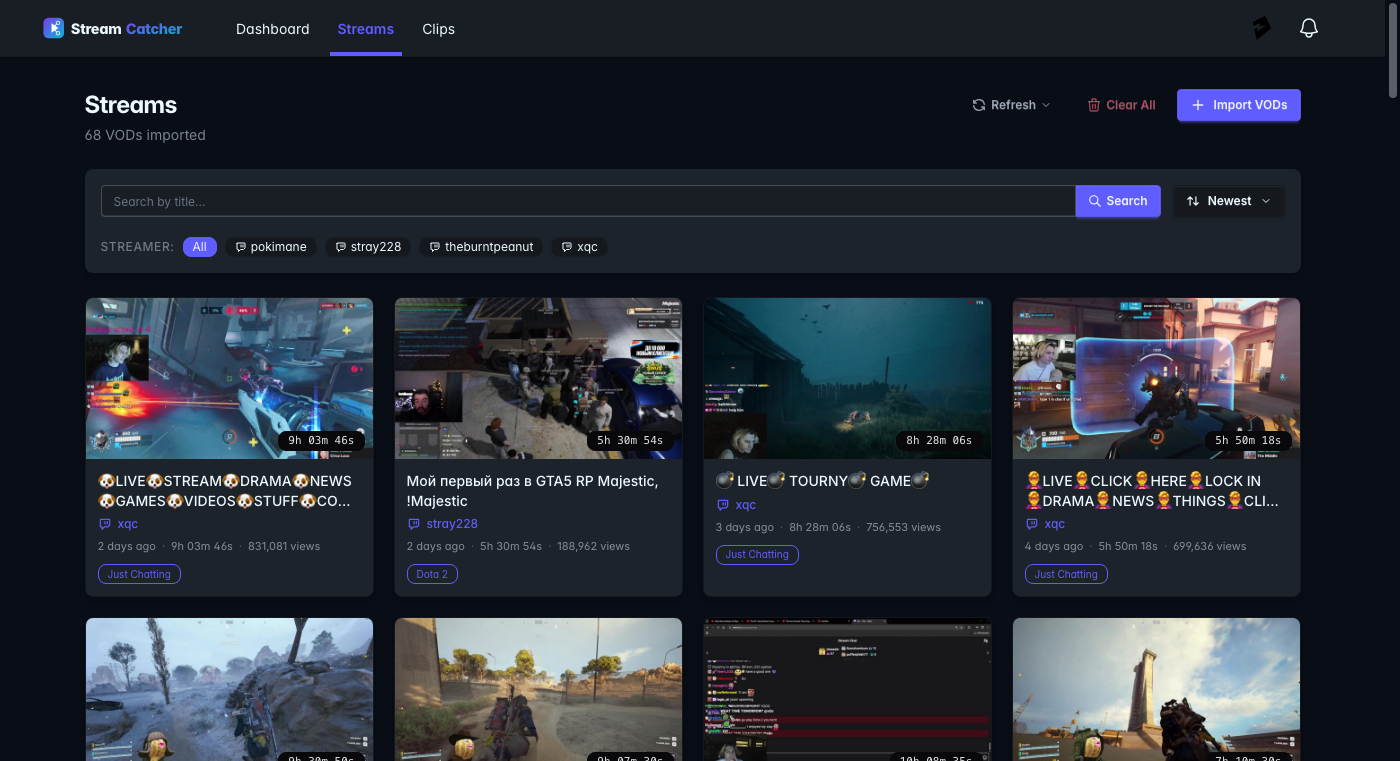Expand the Refresh dropdown
Viewport: 1400px width, 761px height.
pyautogui.click(x=1046, y=105)
